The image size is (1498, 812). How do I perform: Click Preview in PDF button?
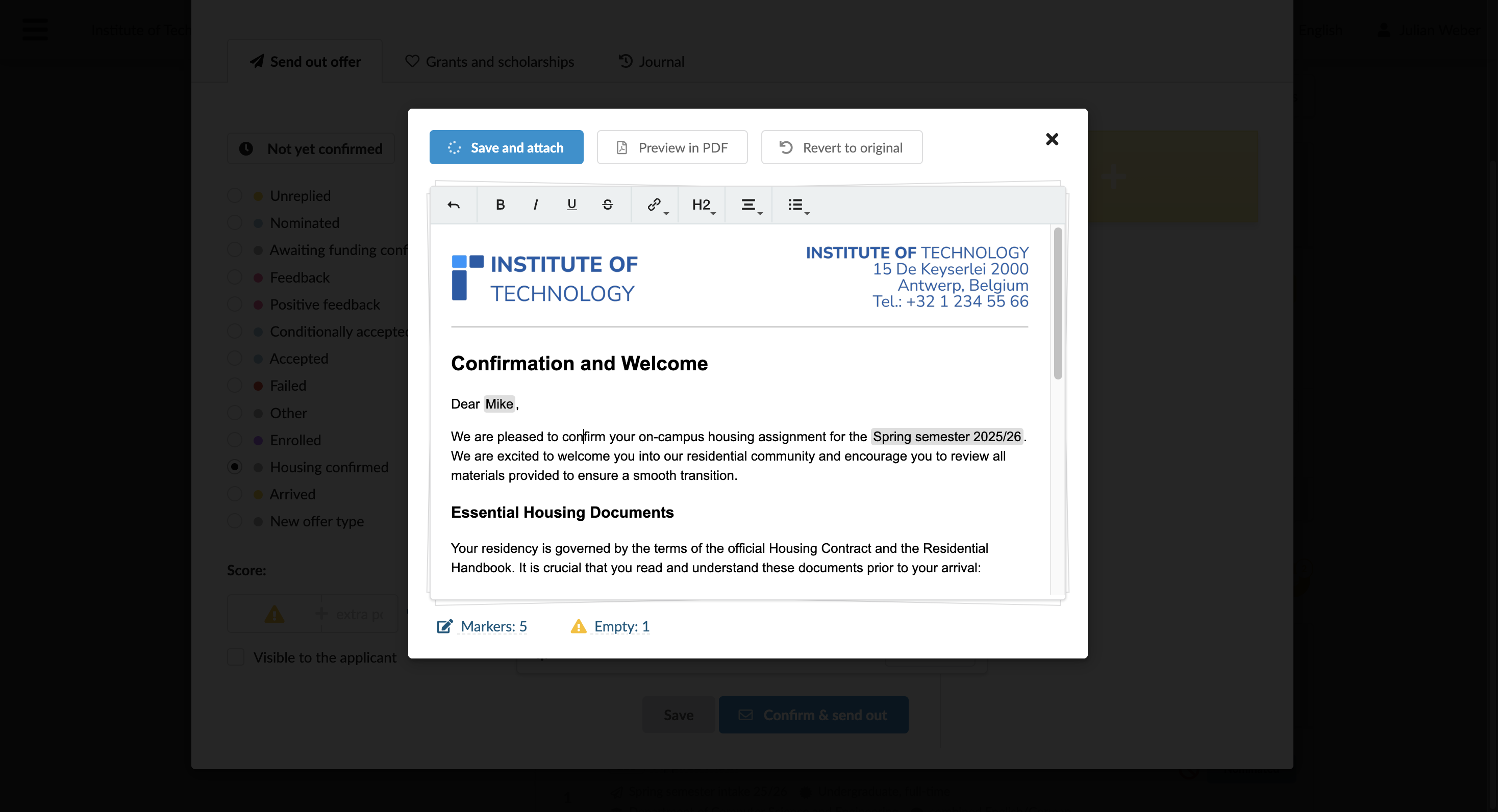(672, 147)
